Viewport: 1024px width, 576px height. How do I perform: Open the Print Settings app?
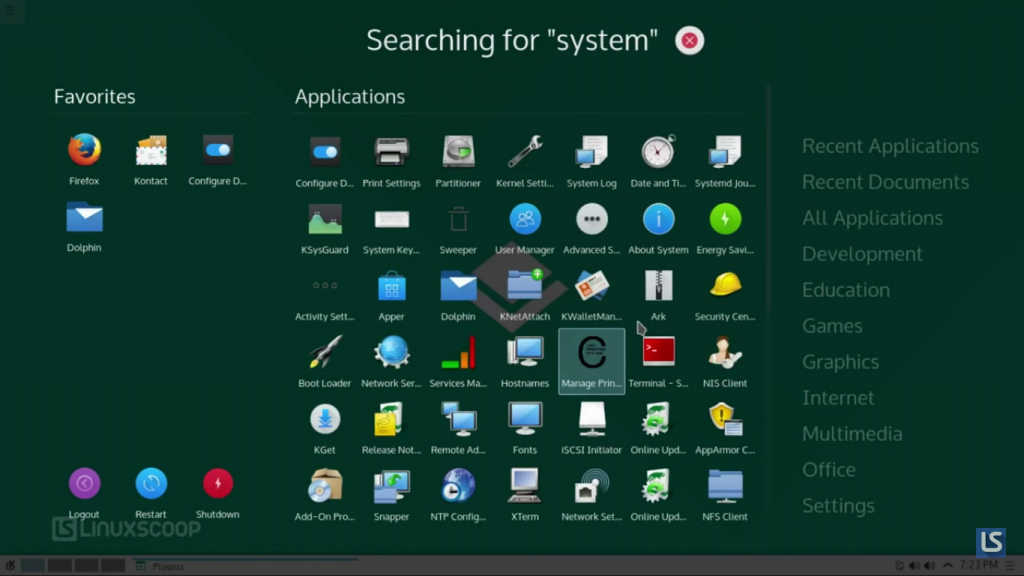coord(391,153)
